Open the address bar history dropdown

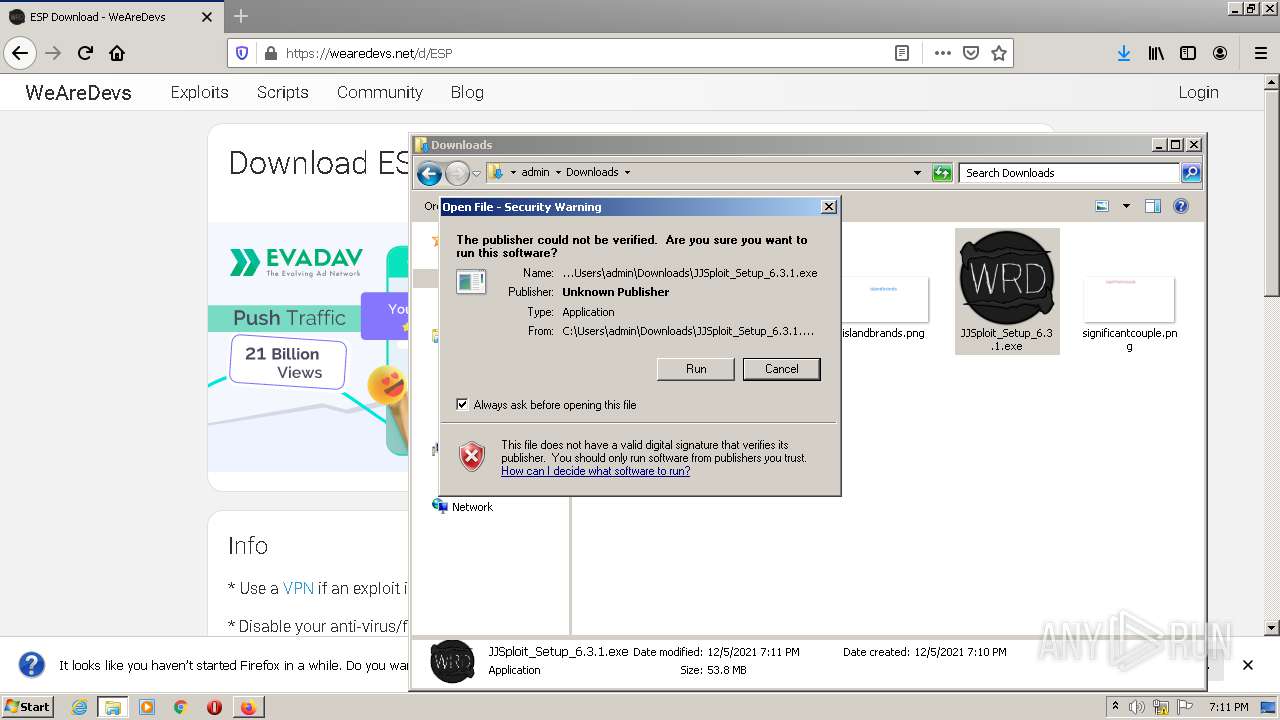point(917,173)
